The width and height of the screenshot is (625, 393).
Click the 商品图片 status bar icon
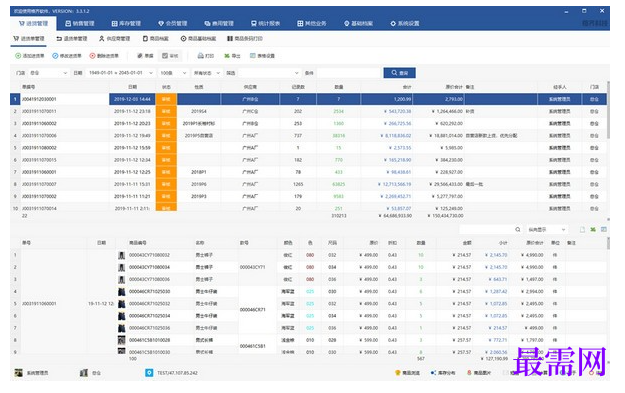click(x=469, y=373)
